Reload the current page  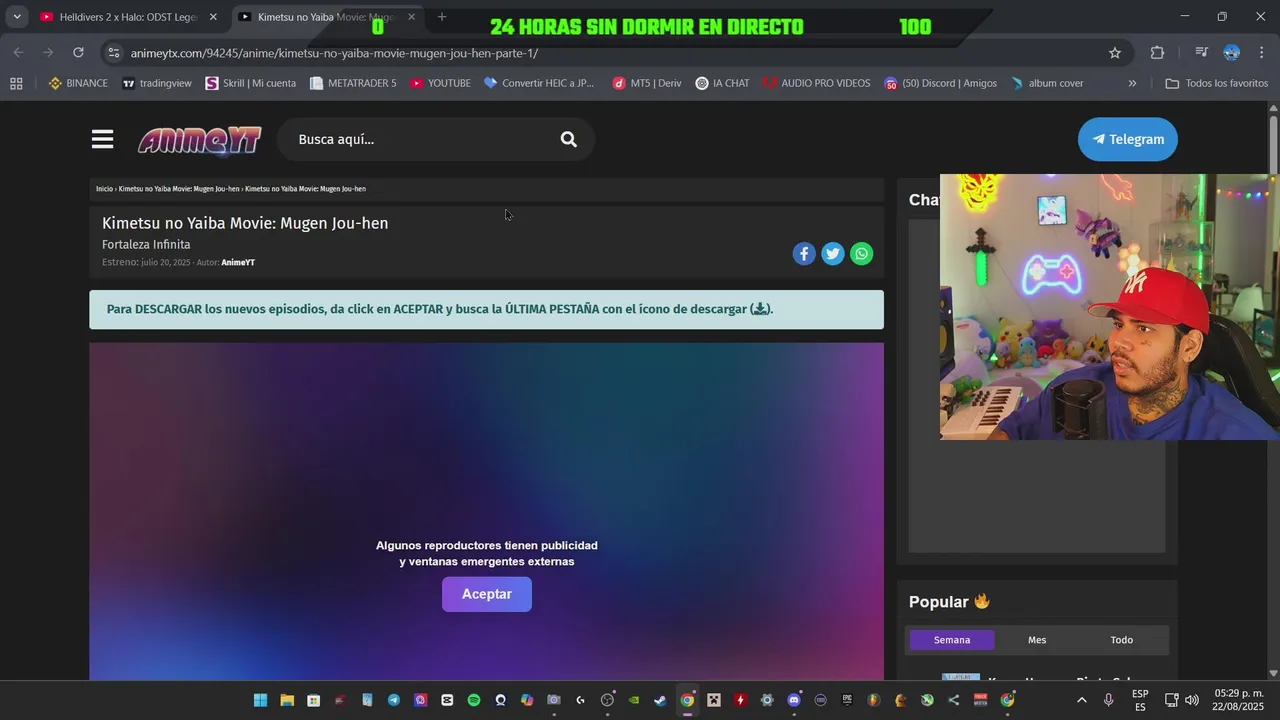click(x=78, y=53)
